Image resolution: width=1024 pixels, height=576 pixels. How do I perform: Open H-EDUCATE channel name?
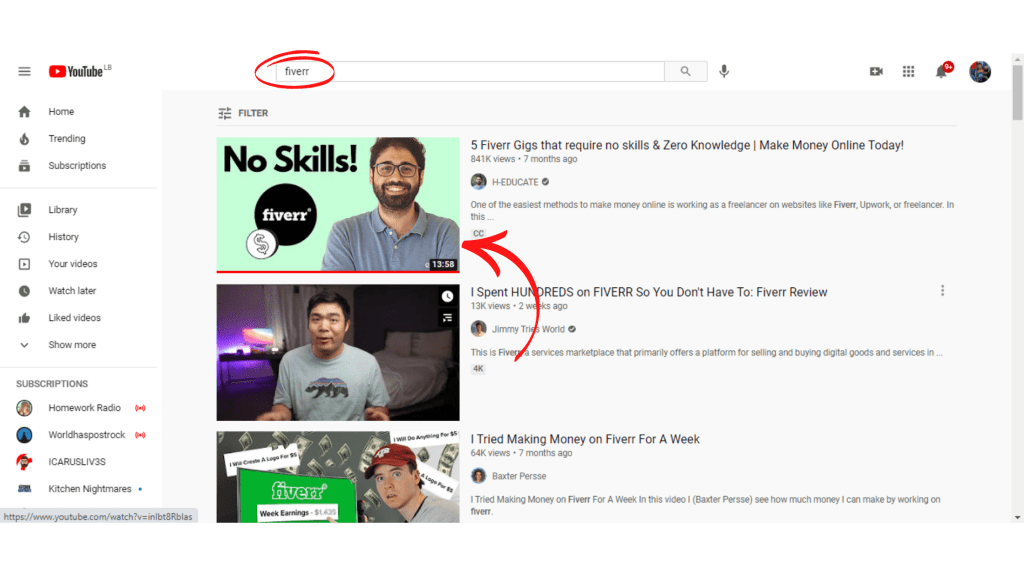(x=515, y=182)
